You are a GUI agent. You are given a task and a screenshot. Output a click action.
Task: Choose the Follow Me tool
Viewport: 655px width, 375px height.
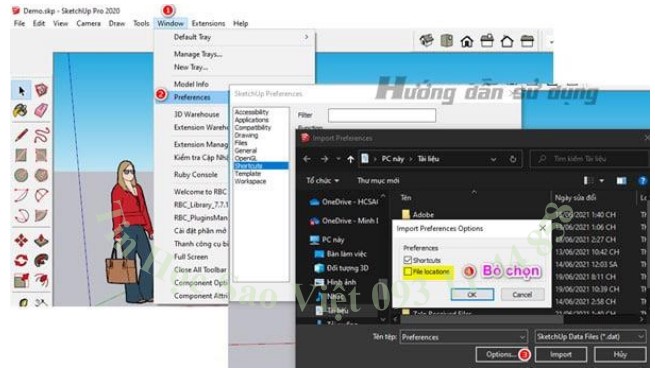(41, 260)
